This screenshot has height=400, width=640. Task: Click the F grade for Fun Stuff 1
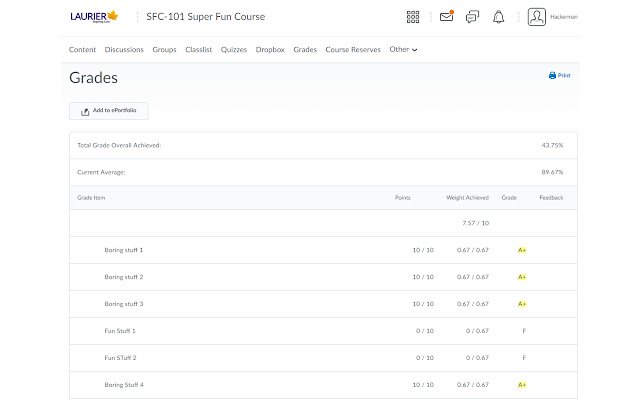(x=524, y=331)
